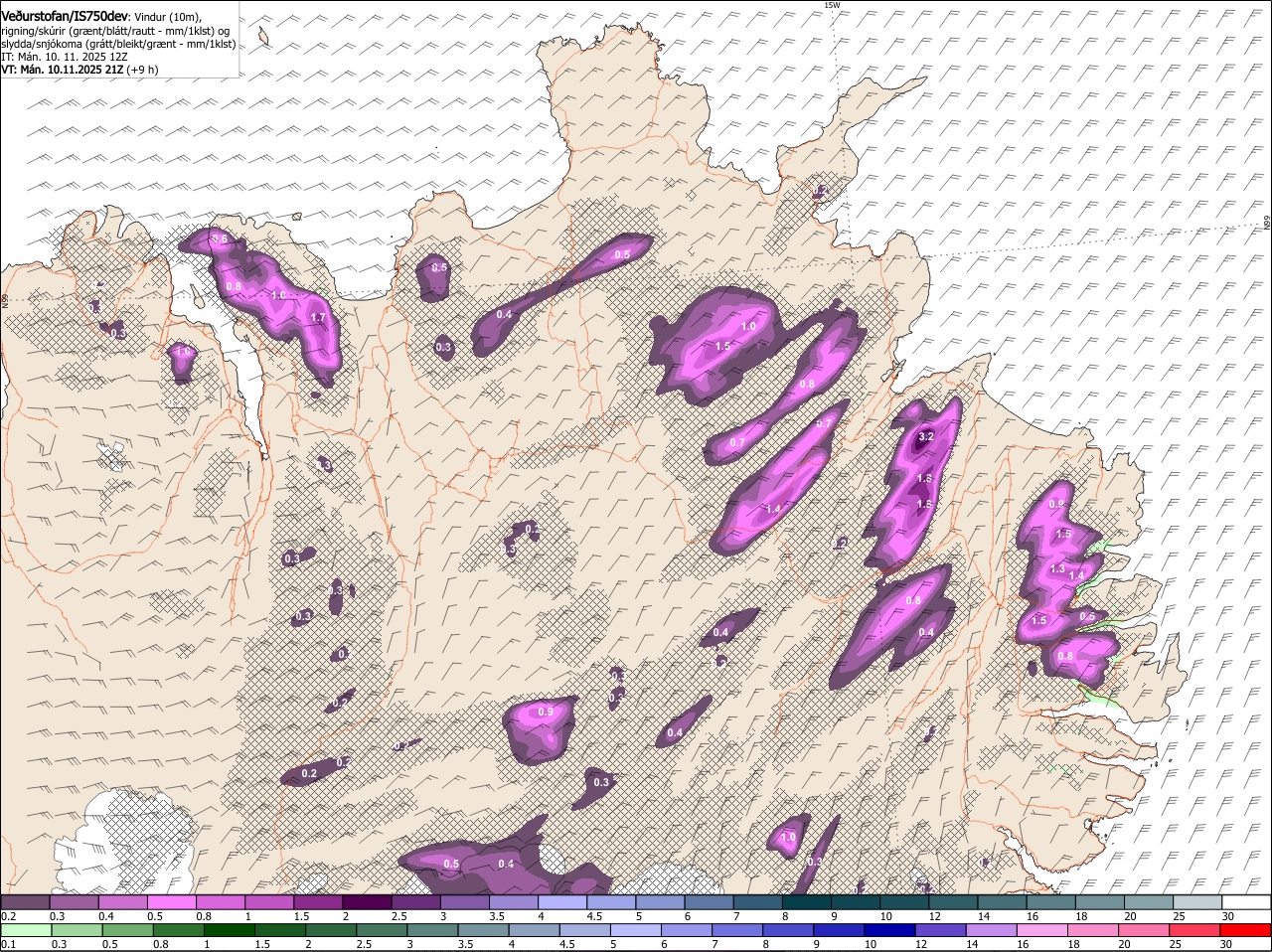This screenshot has width=1272, height=952.
Task: Click the 0.1 tick label on the rain scale
Action: coord(8,944)
